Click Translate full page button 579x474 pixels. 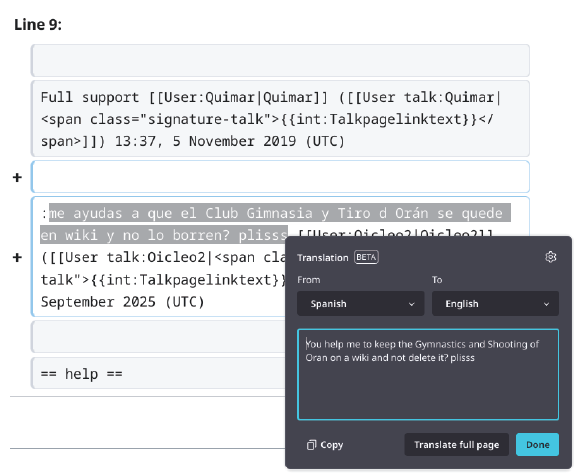click(456, 444)
